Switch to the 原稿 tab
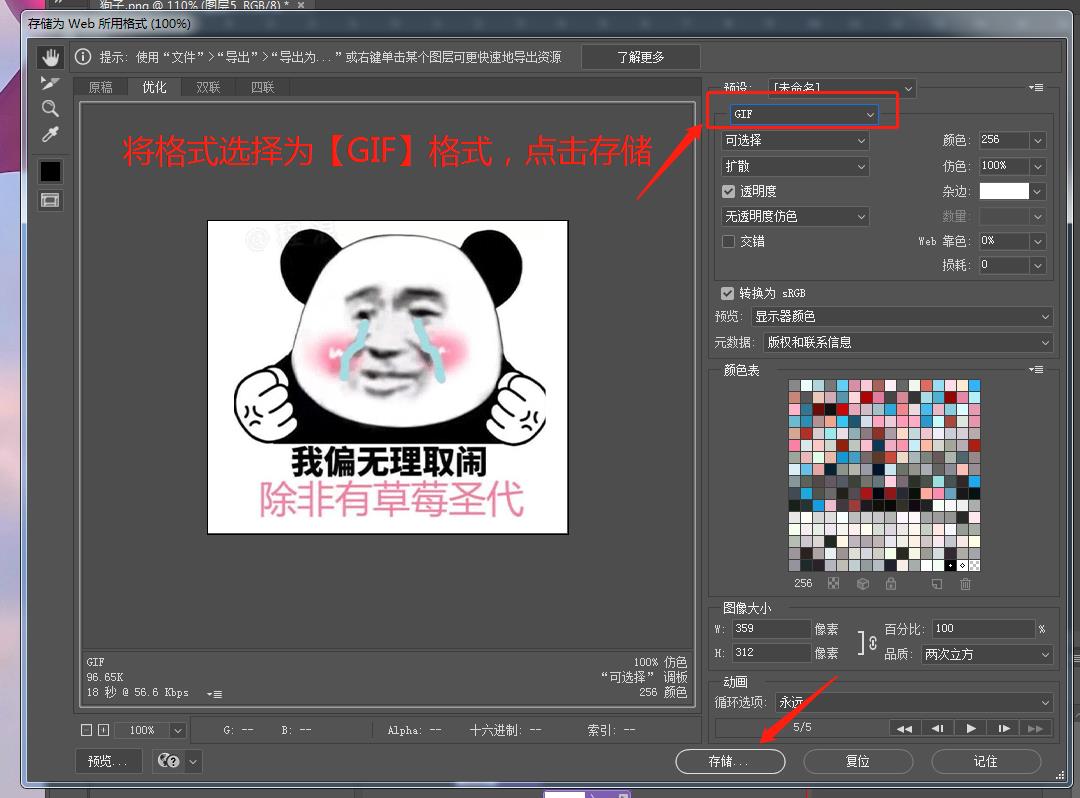The width and height of the screenshot is (1080, 798). click(x=101, y=87)
